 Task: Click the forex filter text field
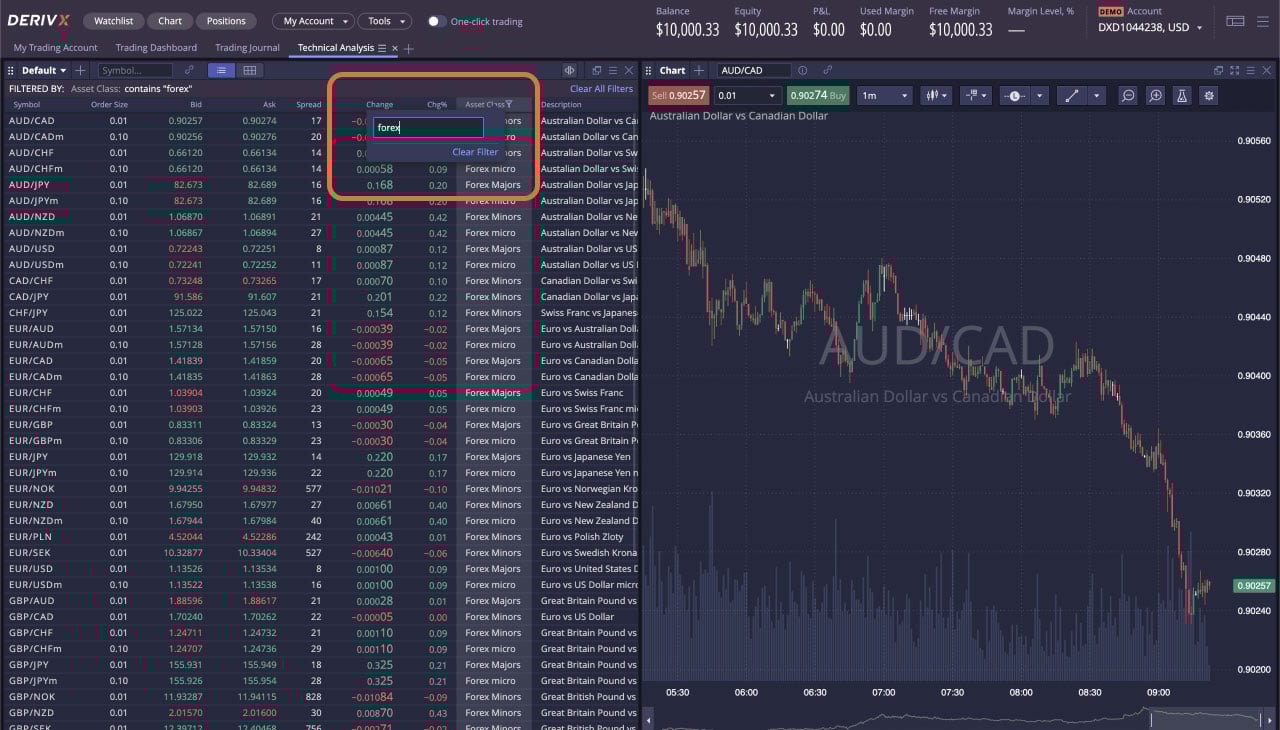coord(428,128)
